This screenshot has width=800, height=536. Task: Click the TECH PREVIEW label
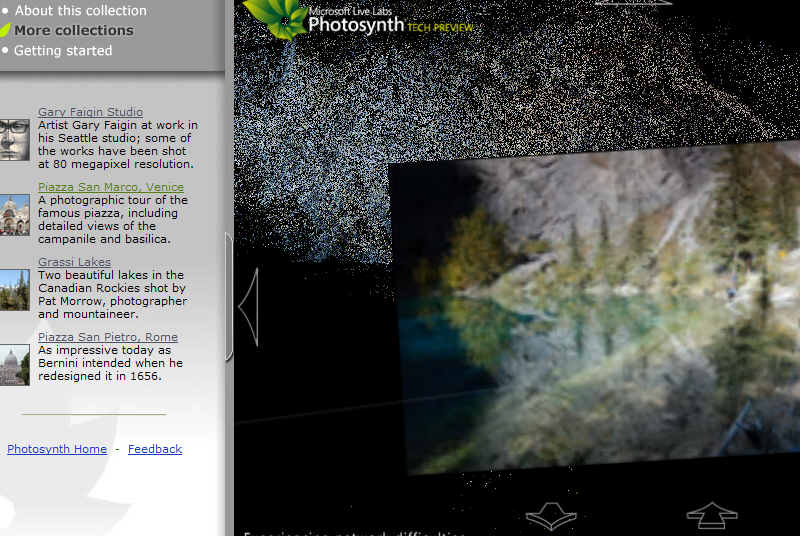[x=440, y=28]
